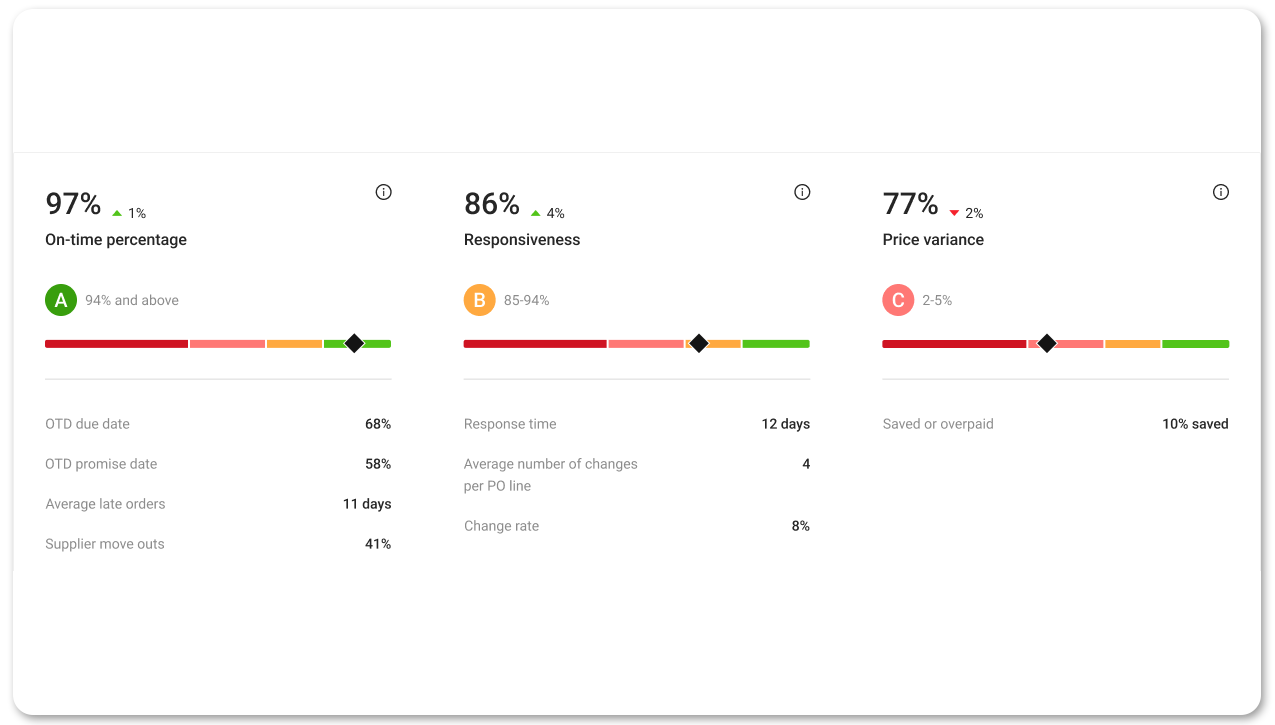Select the diamond marker on the Price variance gauge
Image resolution: width=1275 pixels, height=725 pixels.
pos(1046,343)
